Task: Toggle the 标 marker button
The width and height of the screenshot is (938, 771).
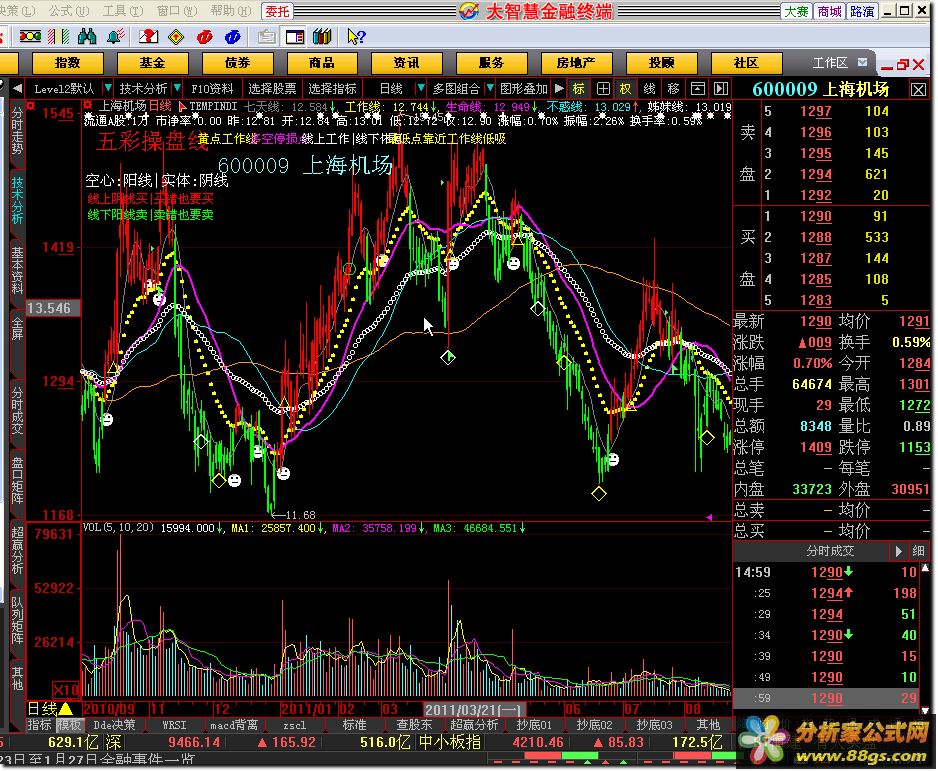Action: (578, 89)
